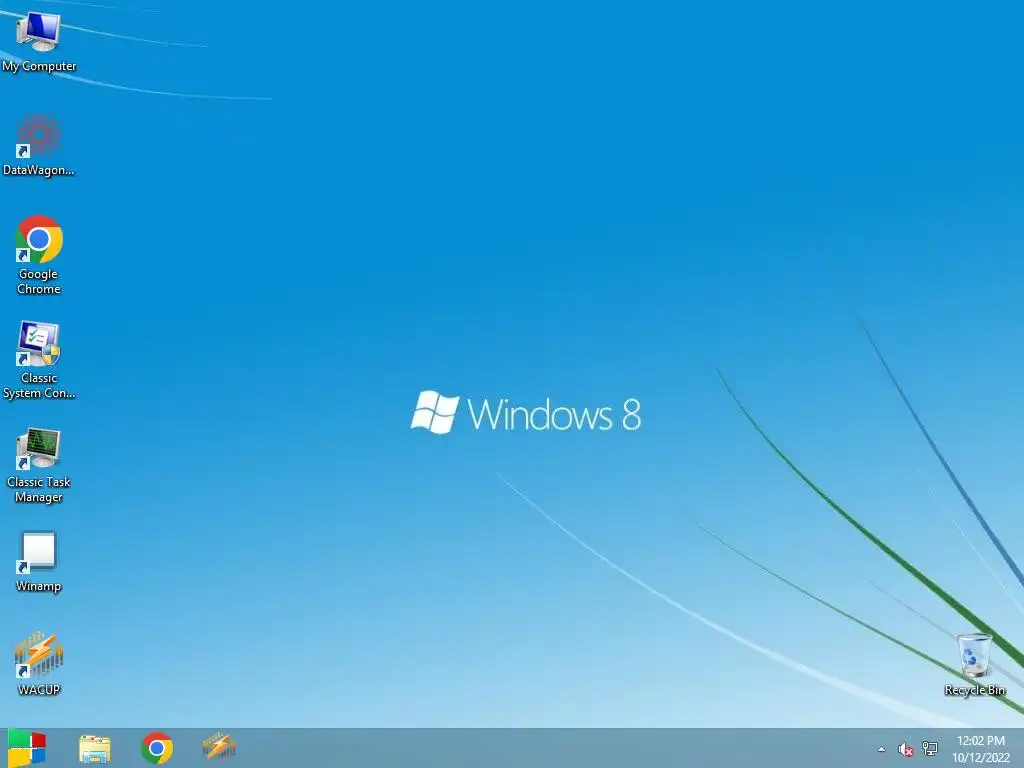Show hidden system tray icons
1024x768 pixels.
point(882,749)
